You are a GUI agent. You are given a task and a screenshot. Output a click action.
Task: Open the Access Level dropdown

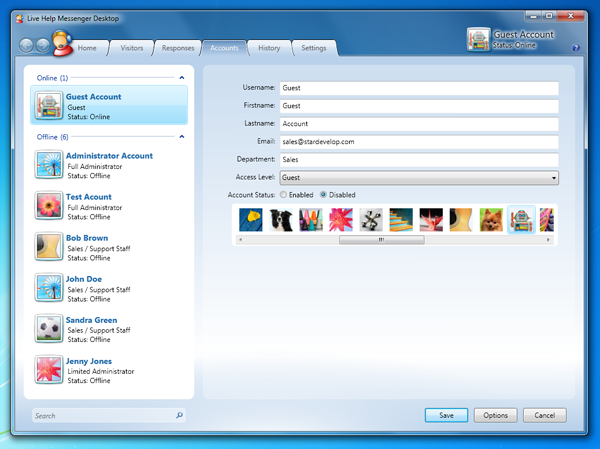coord(419,178)
